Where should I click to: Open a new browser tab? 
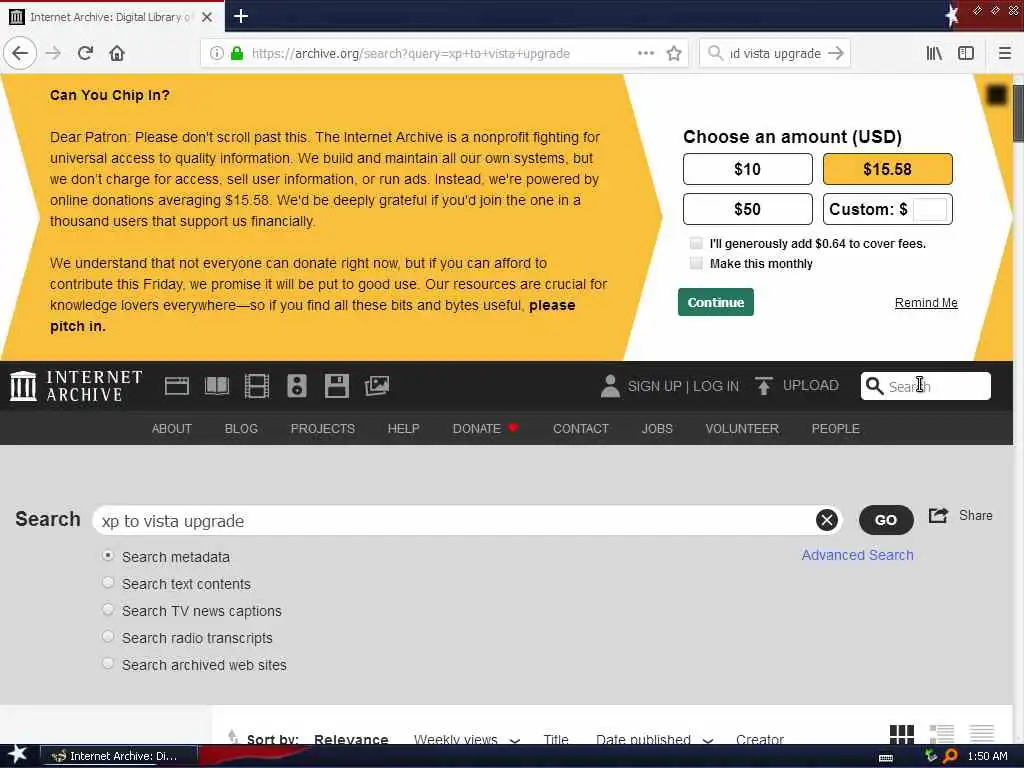pos(240,16)
